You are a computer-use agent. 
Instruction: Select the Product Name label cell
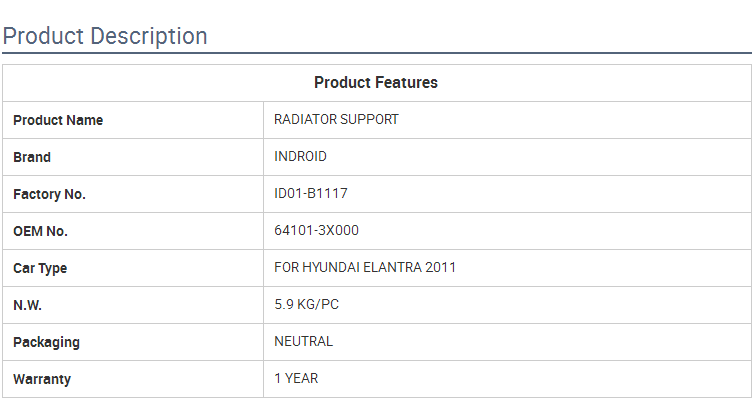(x=58, y=120)
